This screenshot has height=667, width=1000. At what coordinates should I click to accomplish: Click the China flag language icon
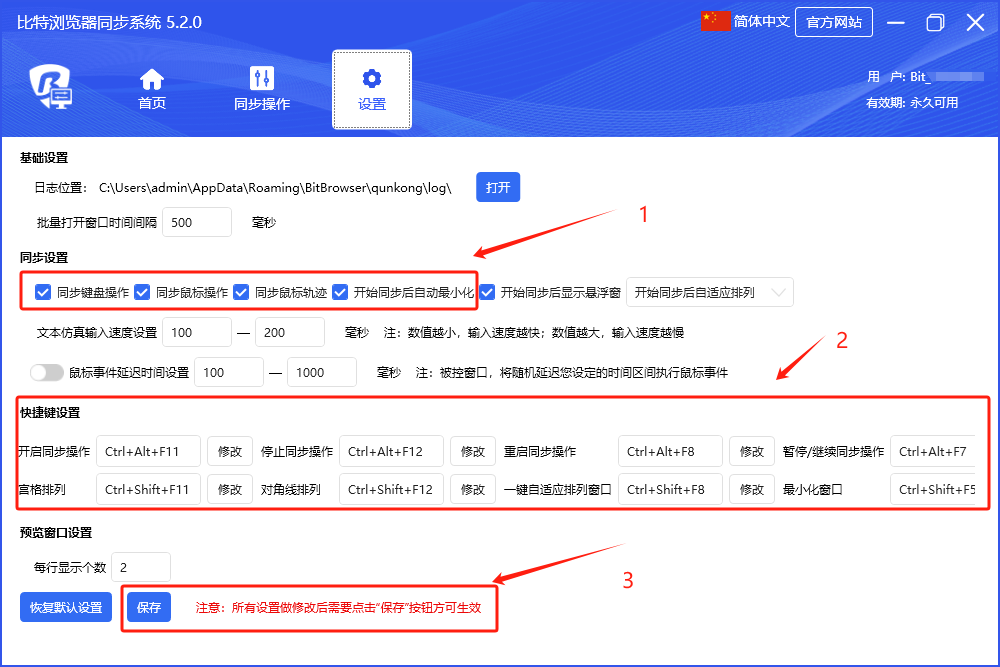click(x=716, y=22)
